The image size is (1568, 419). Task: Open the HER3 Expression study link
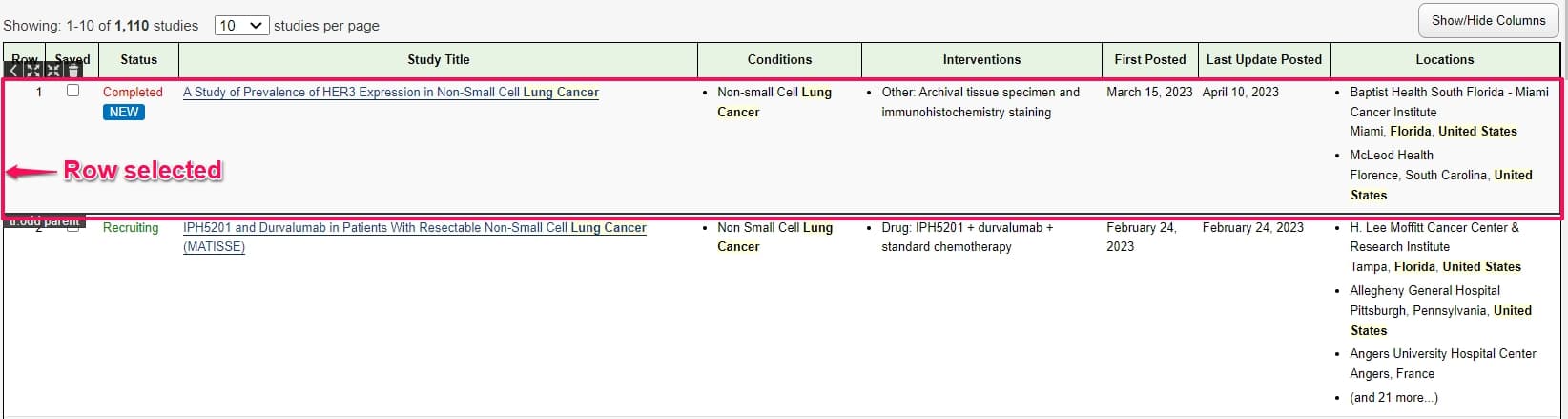pos(390,93)
